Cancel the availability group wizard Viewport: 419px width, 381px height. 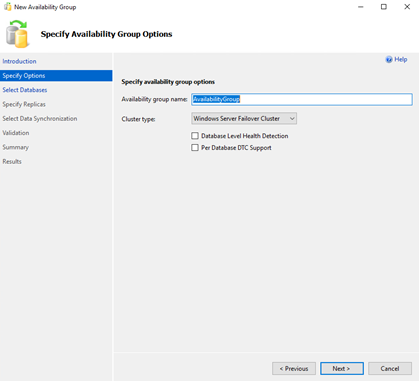[390, 368]
